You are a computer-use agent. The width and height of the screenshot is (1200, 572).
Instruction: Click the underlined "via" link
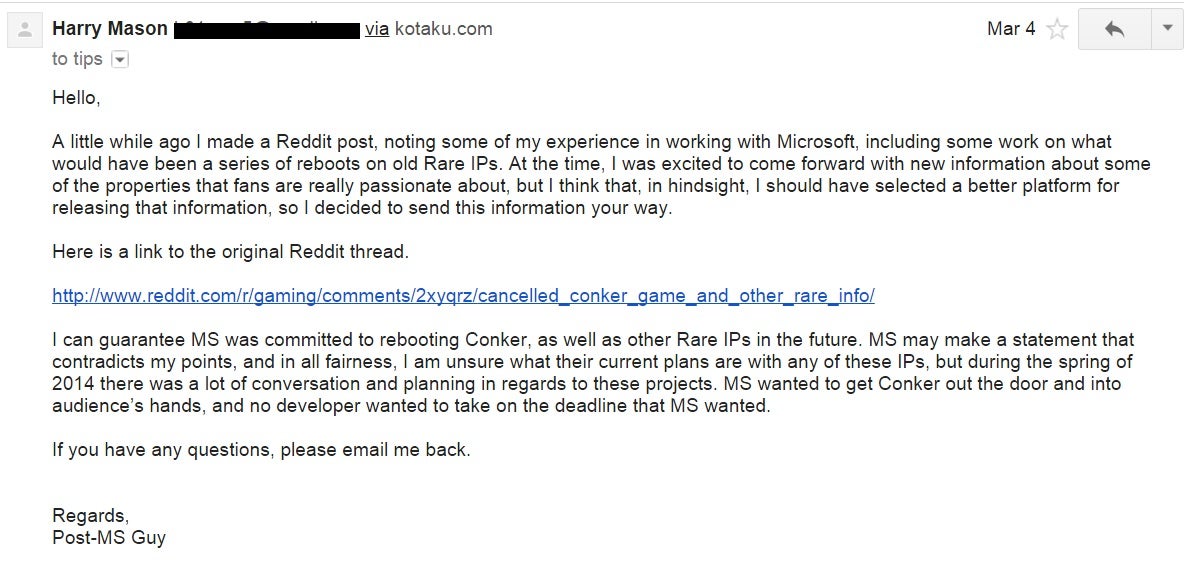(x=377, y=29)
